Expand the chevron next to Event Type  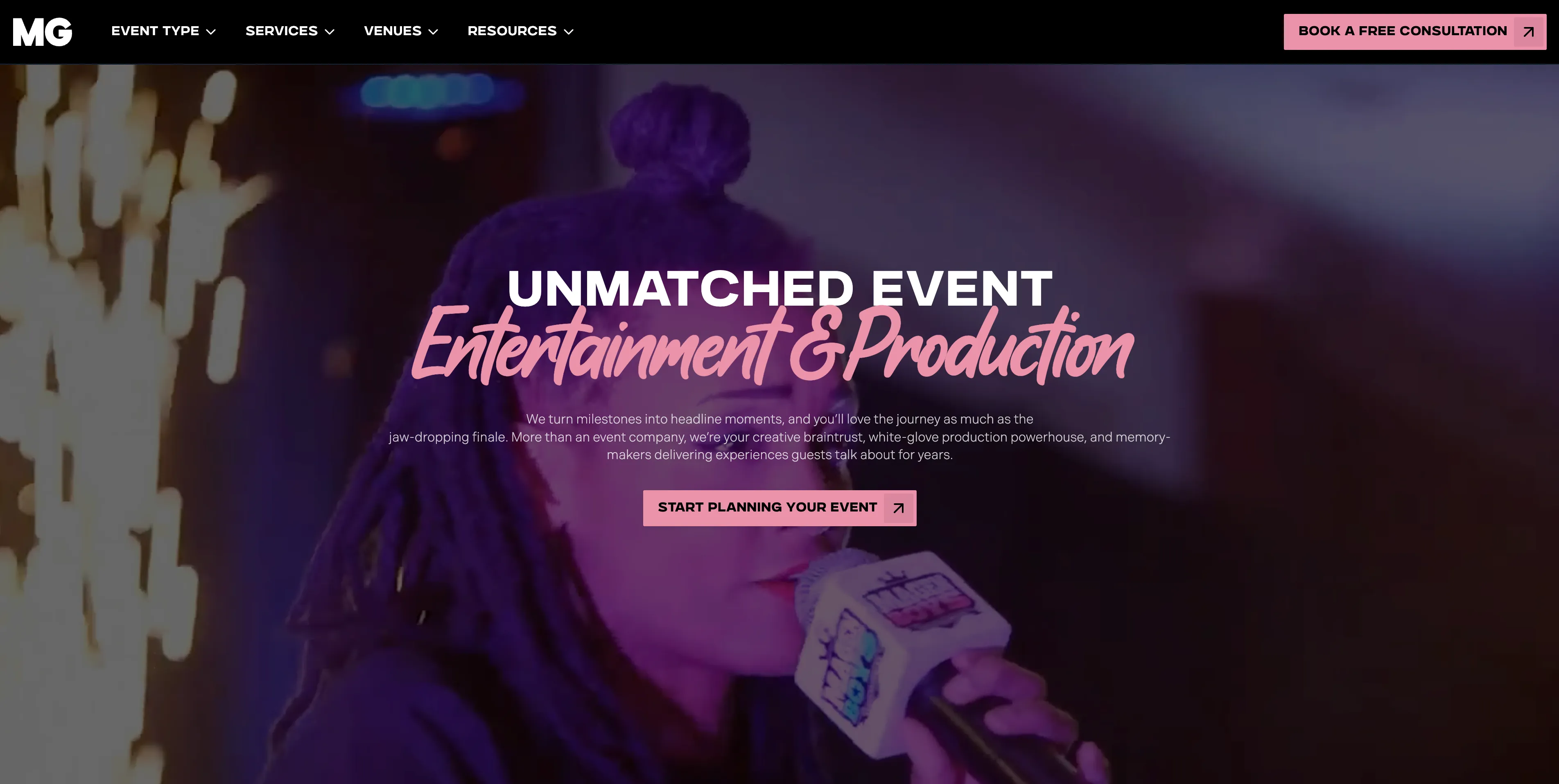tap(210, 32)
